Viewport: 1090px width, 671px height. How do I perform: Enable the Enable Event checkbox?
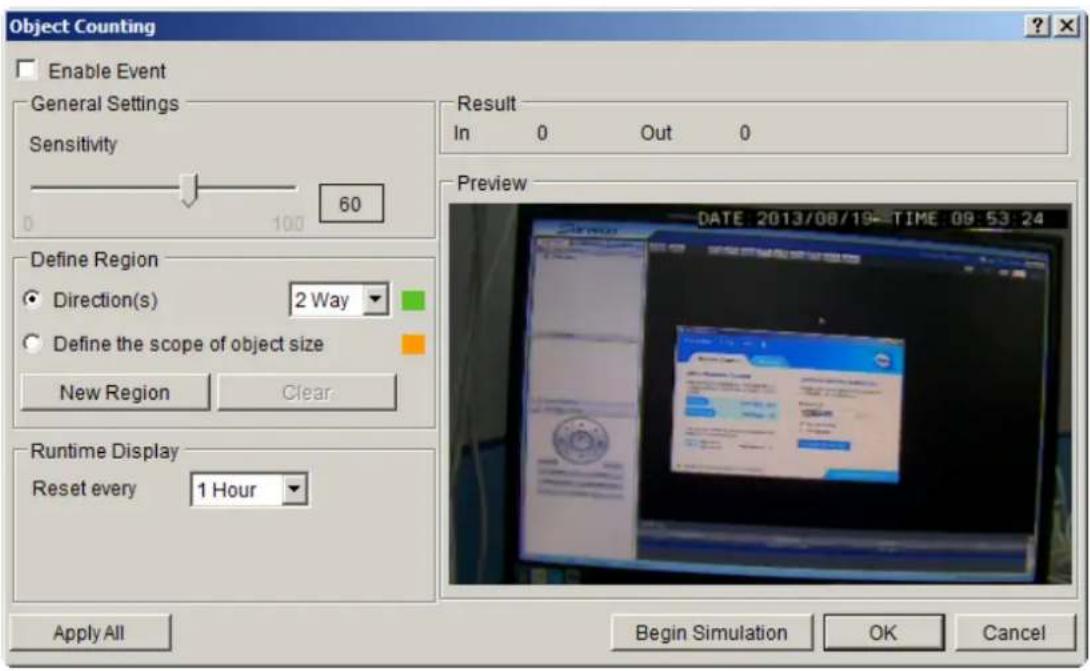tap(26, 70)
